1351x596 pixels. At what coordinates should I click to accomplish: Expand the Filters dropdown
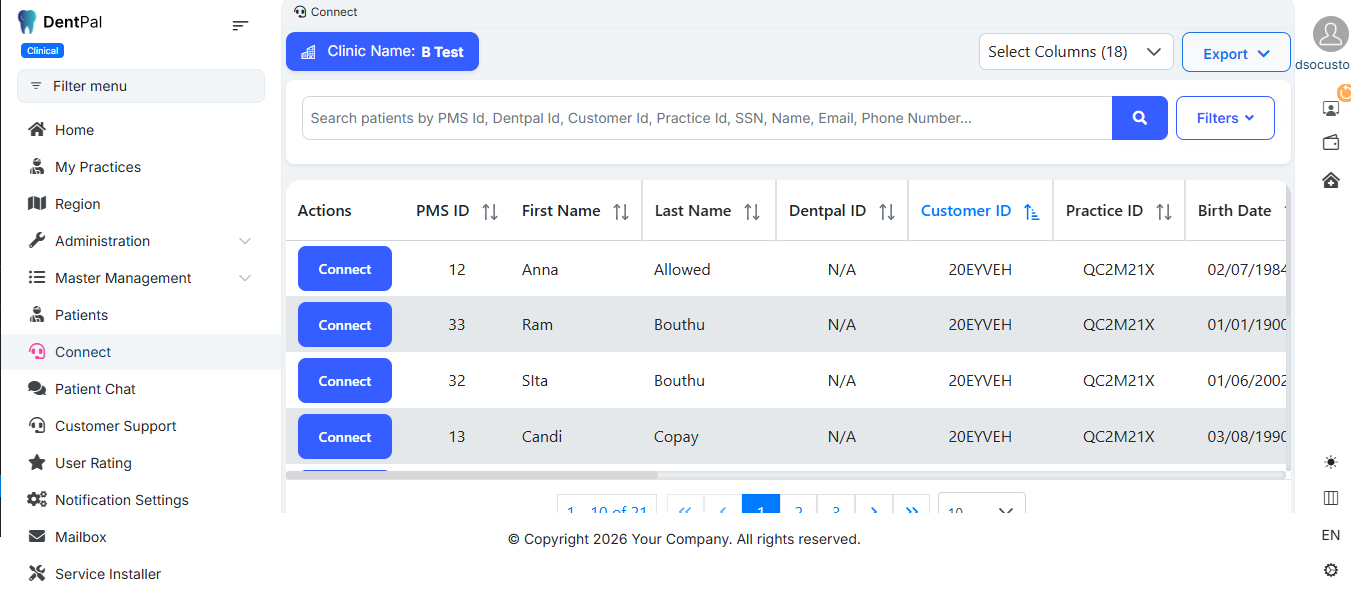(x=1225, y=118)
